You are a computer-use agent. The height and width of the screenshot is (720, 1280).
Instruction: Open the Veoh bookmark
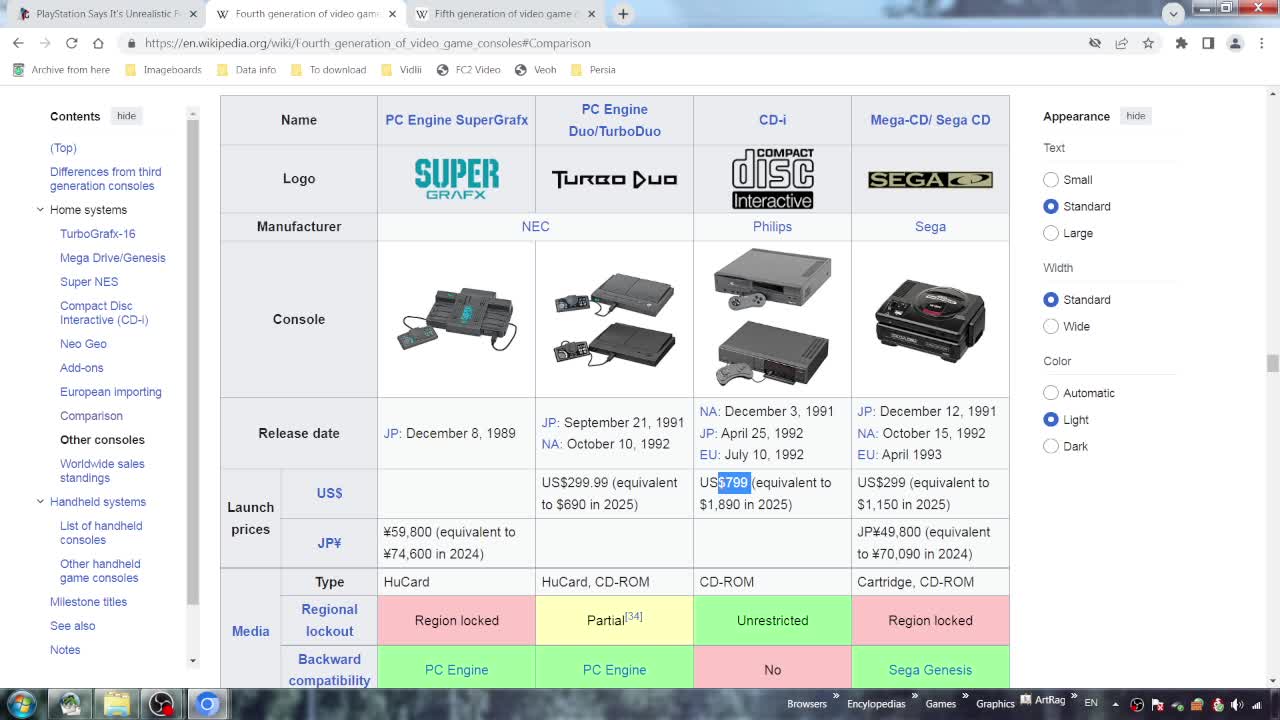[535, 70]
